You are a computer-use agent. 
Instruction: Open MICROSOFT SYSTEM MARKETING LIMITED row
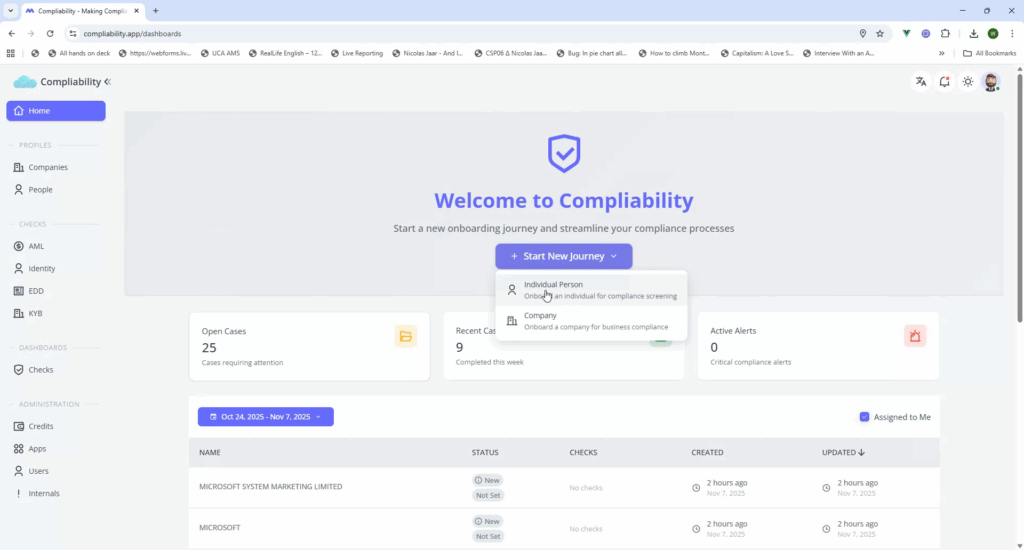[x=271, y=487]
